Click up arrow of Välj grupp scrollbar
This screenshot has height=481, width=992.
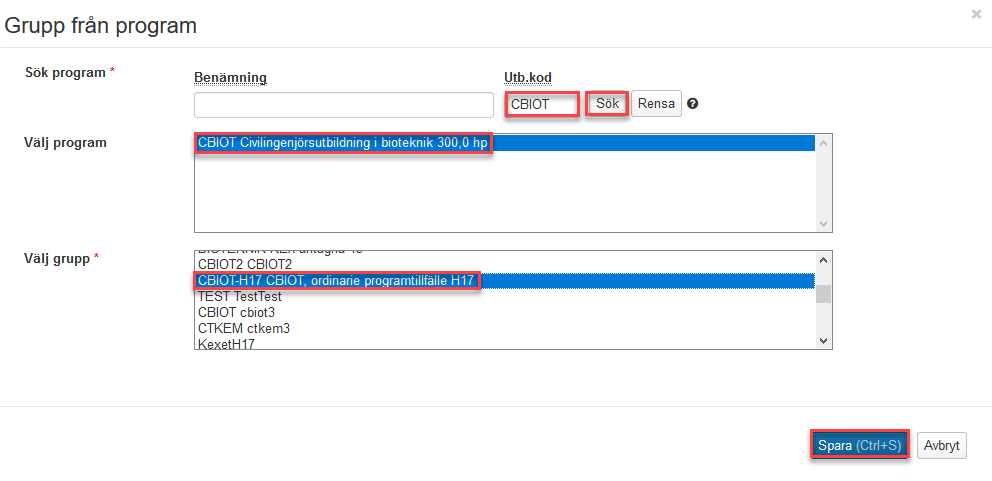824,257
